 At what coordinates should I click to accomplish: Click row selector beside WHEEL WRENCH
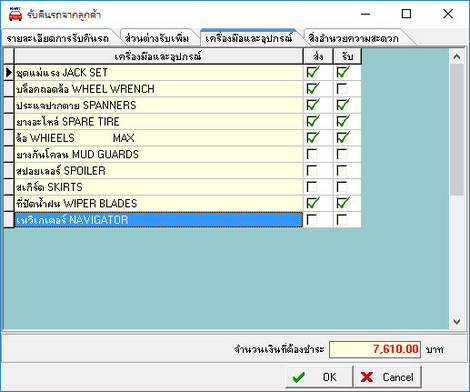point(9,89)
